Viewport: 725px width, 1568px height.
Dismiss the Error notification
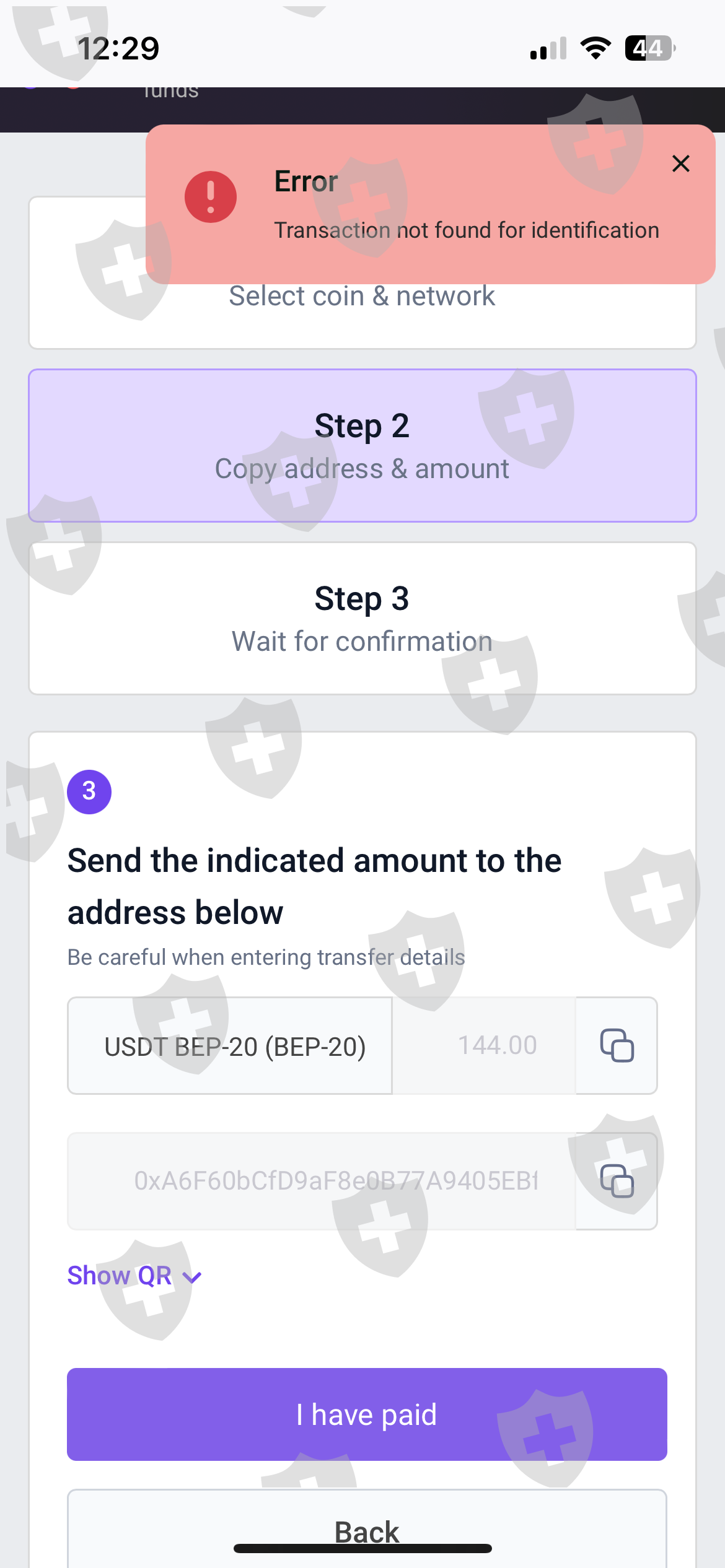681,163
